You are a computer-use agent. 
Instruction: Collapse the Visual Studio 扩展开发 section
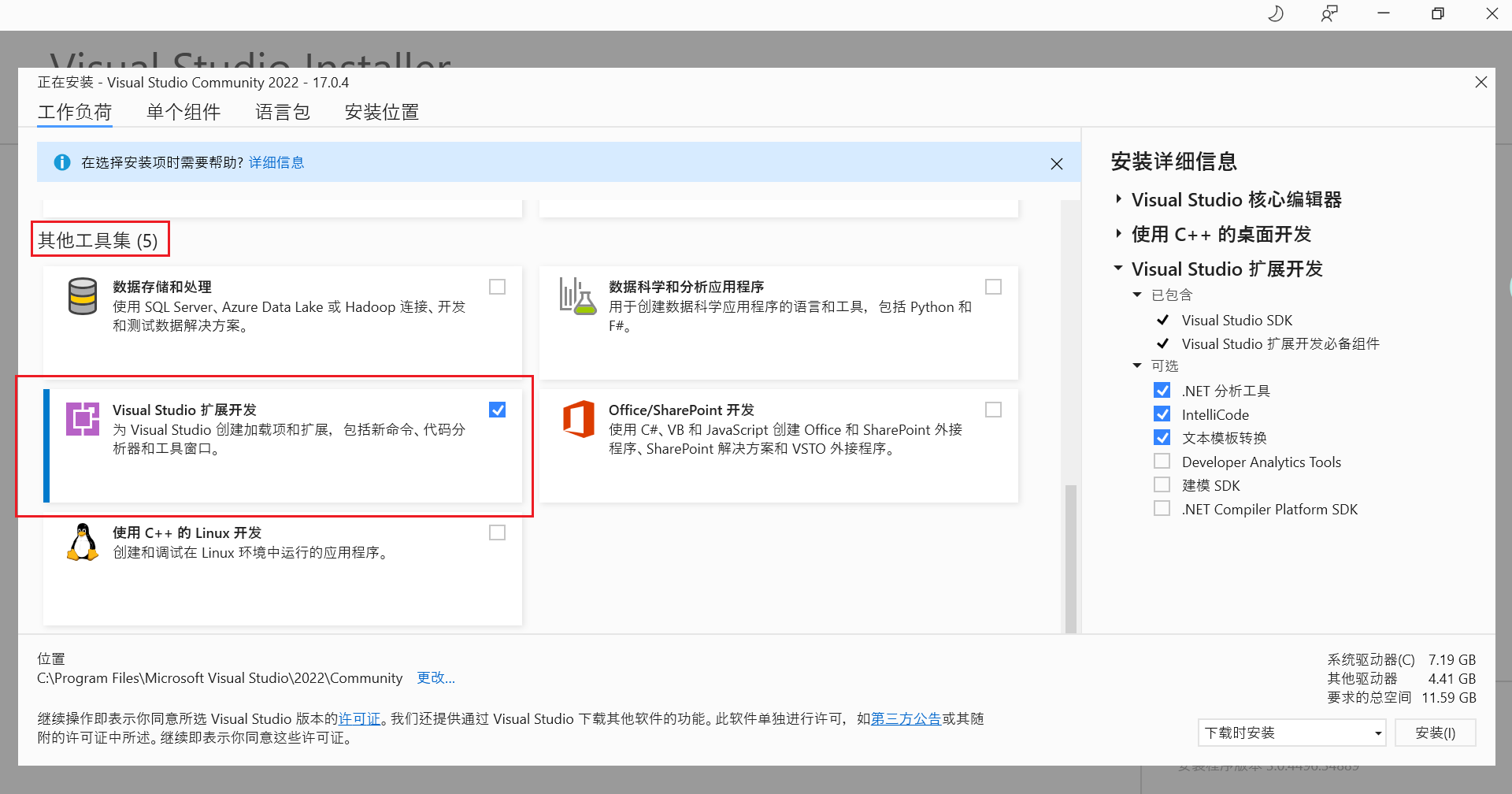[1120, 268]
